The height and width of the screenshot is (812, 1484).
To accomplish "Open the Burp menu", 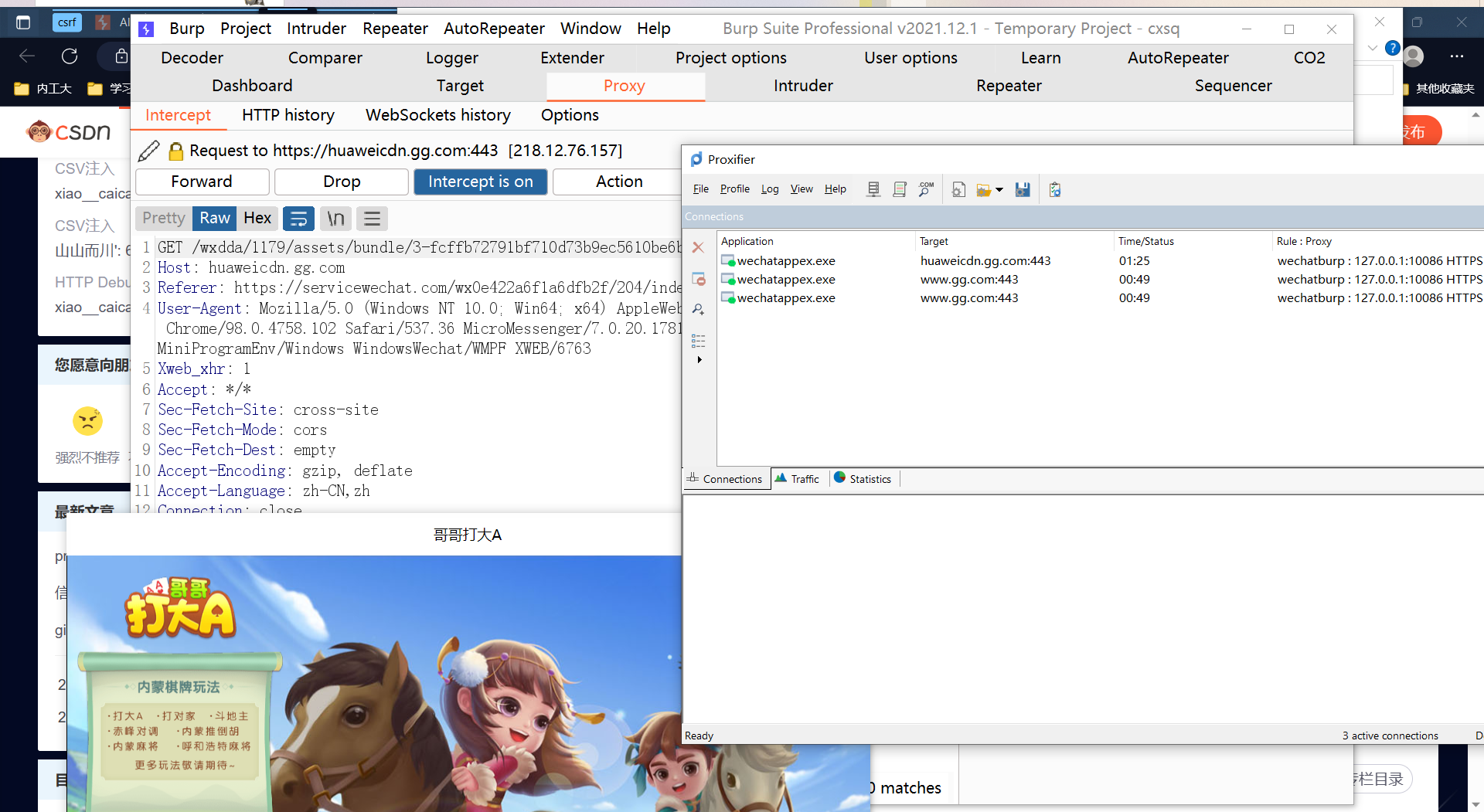I will coord(187,29).
